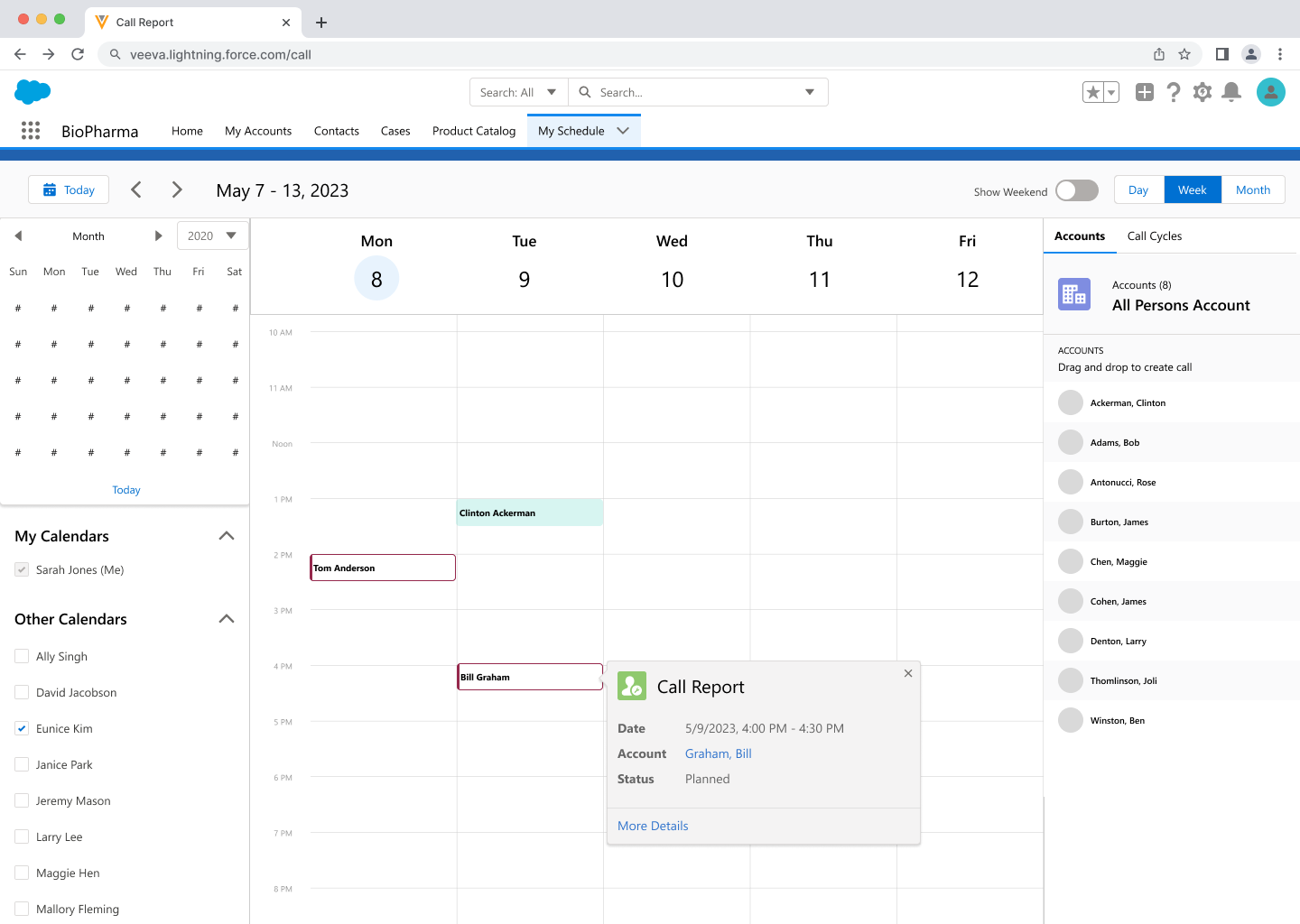
Task: Open the App Launcher grid icon
Action: [31, 131]
